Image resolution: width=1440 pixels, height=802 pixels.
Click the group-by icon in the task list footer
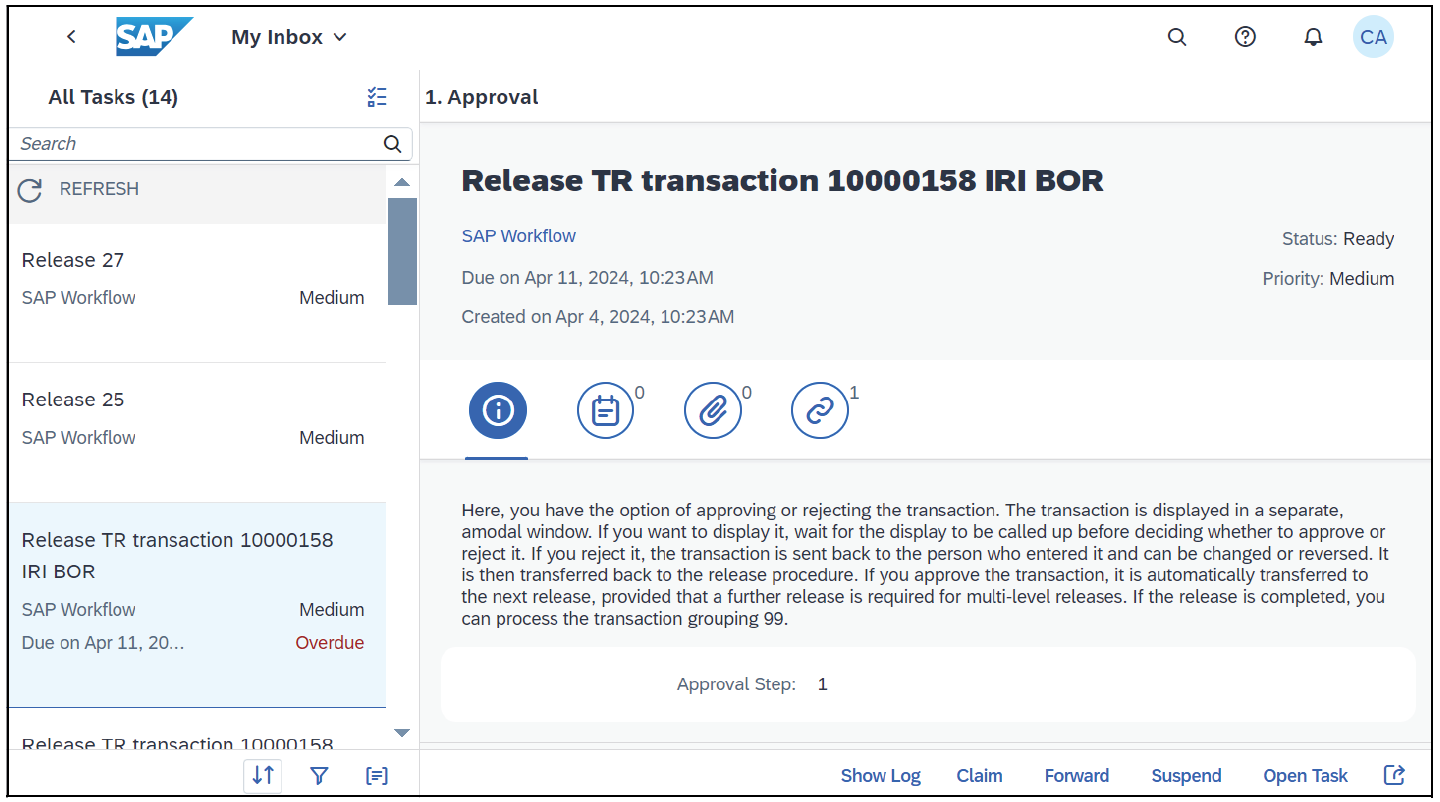coord(377,775)
